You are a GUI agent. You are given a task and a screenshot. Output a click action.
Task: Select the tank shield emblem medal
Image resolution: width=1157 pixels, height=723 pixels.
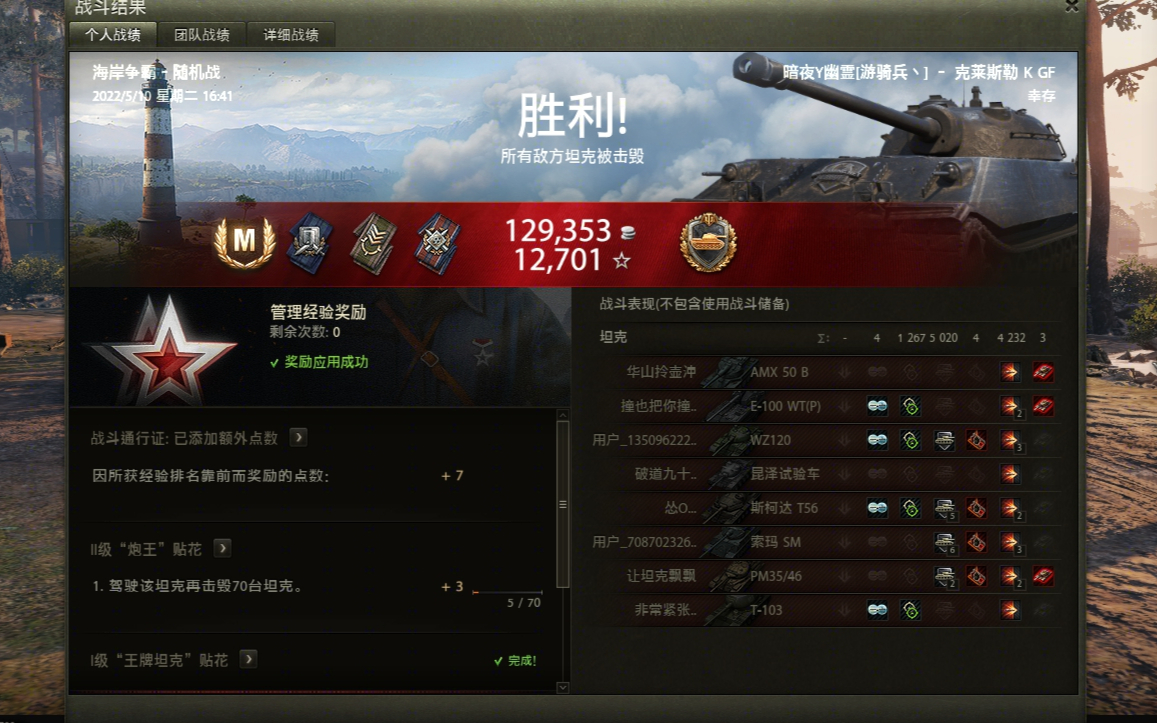pyautogui.click(x=708, y=243)
